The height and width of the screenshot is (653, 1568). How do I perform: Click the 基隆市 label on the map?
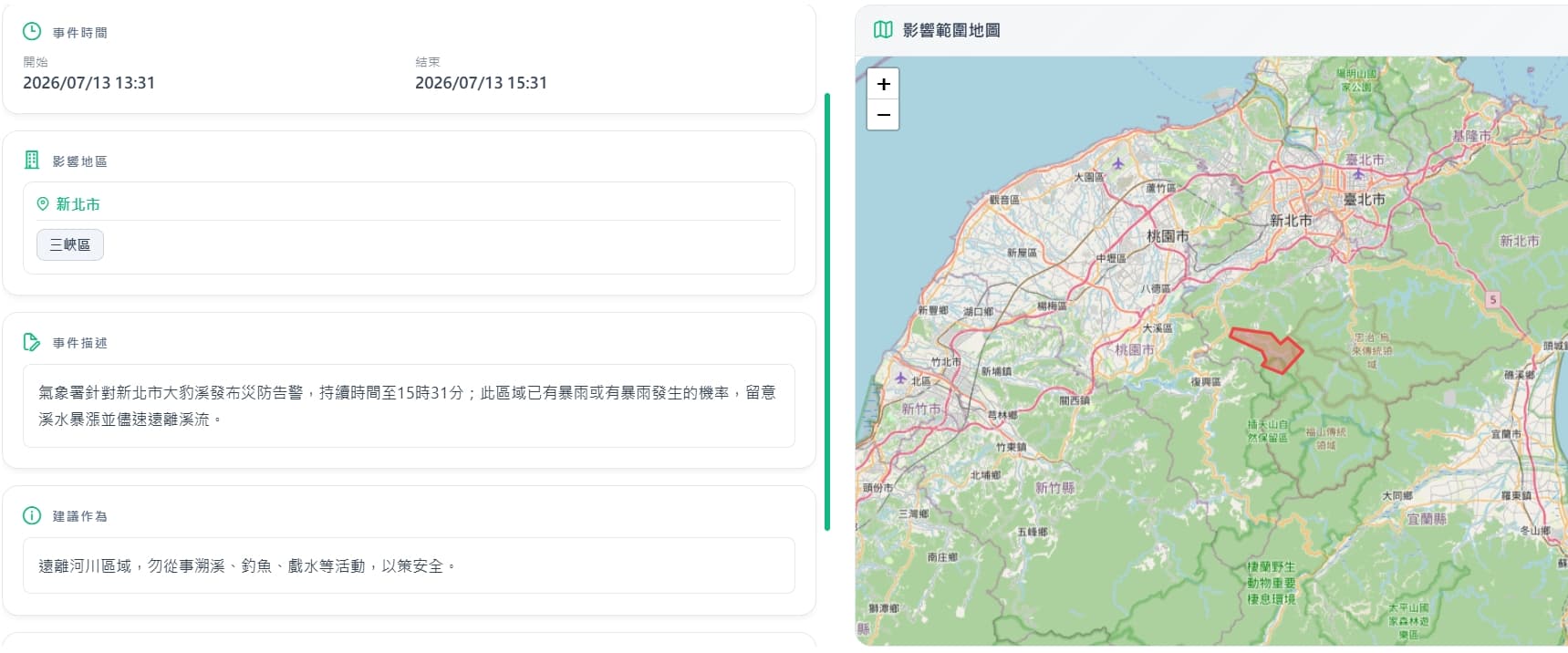(x=1471, y=135)
